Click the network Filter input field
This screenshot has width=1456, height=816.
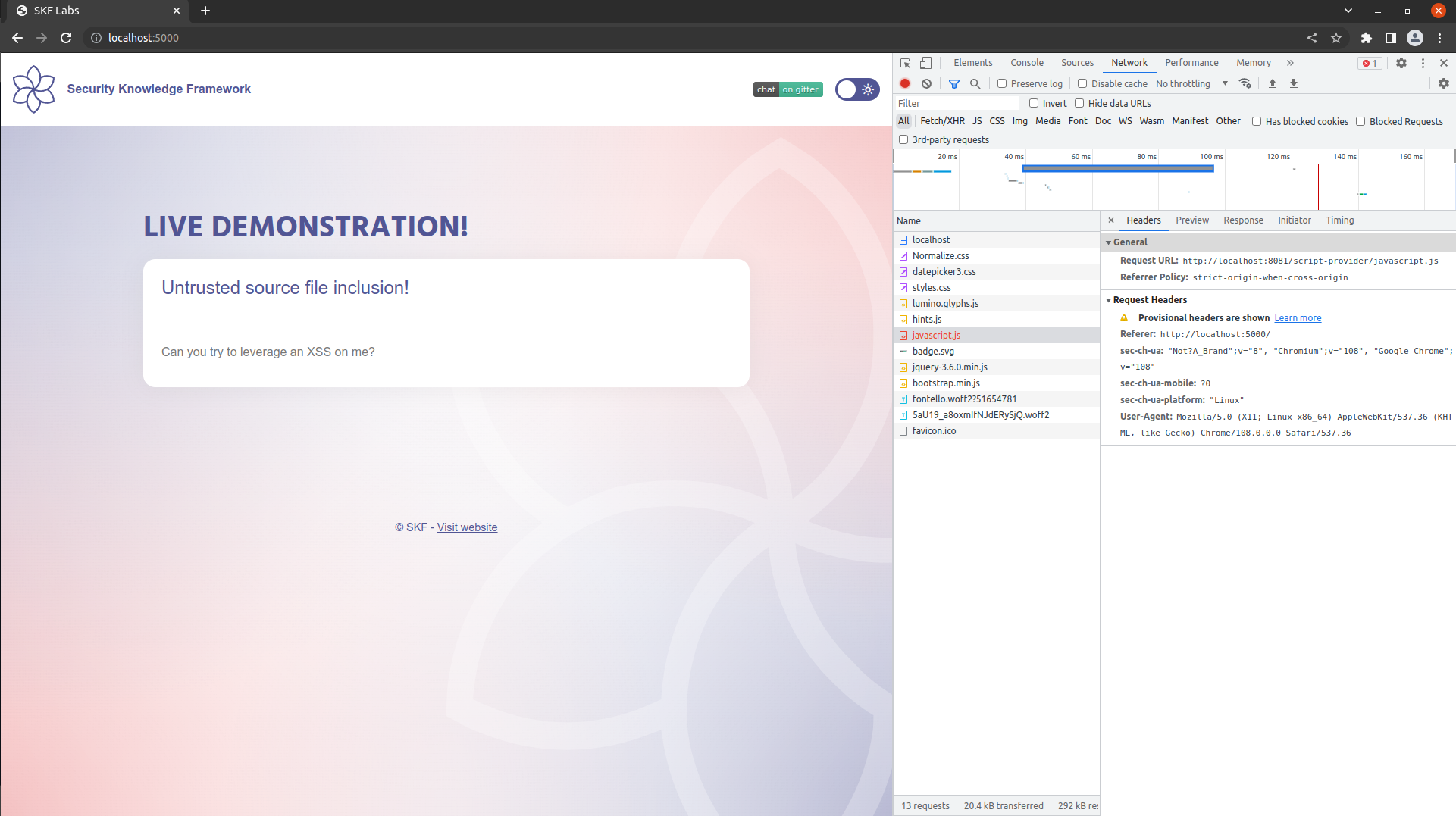click(958, 103)
